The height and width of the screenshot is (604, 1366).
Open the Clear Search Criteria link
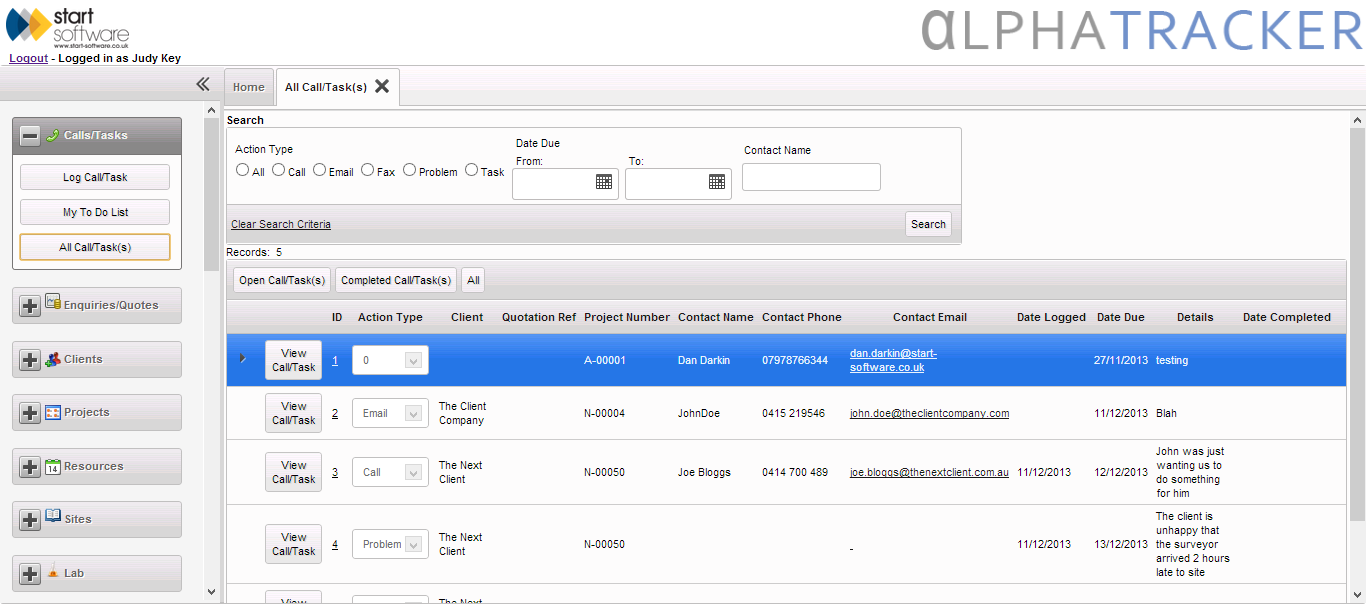280,223
